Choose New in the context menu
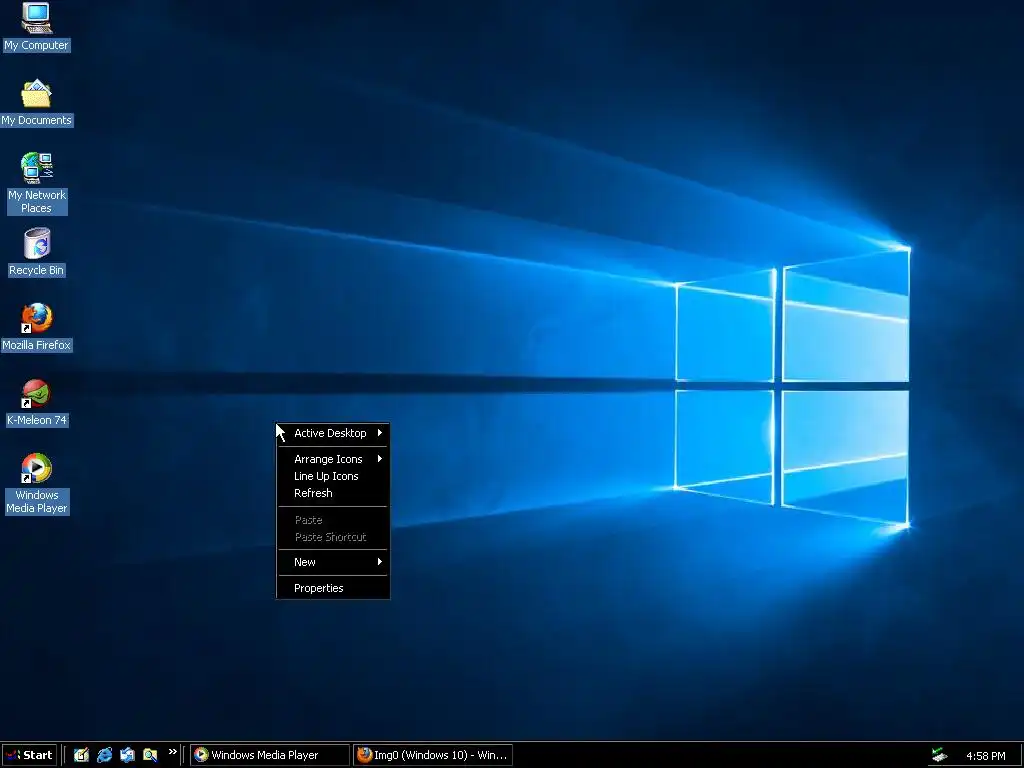The width and height of the screenshot is (1024, 768). click(333, 562)
